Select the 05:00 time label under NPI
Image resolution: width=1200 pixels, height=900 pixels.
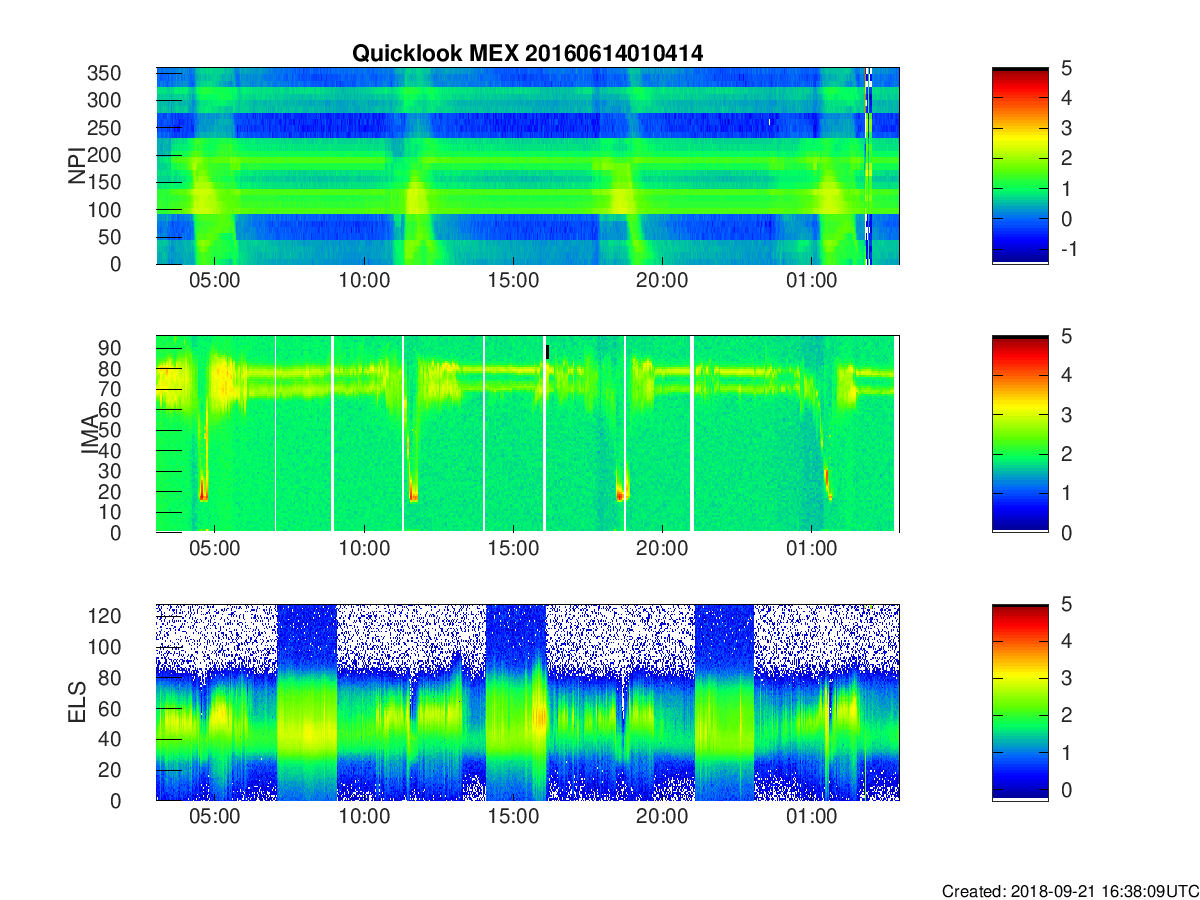click(215, 281)
